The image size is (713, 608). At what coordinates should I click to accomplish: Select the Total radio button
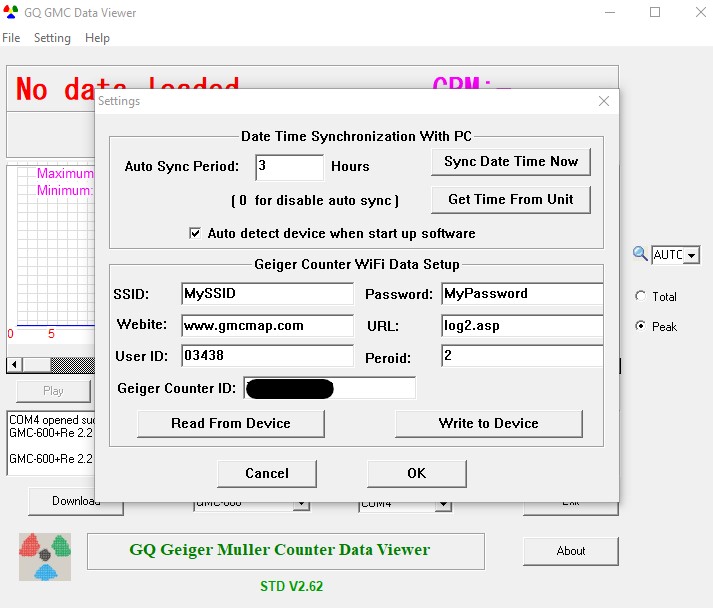point(640,296)
